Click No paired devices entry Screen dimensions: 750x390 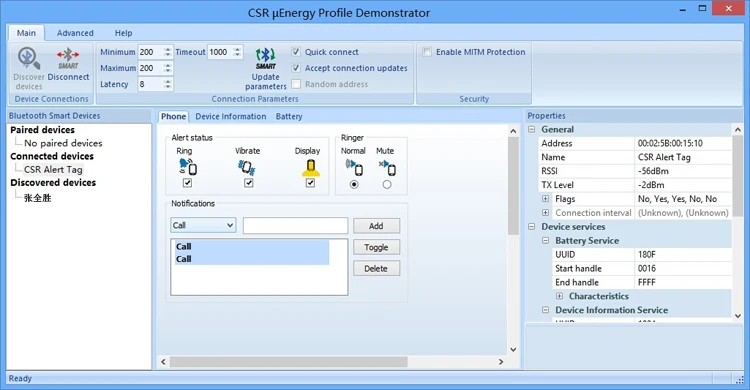(63, 143)
